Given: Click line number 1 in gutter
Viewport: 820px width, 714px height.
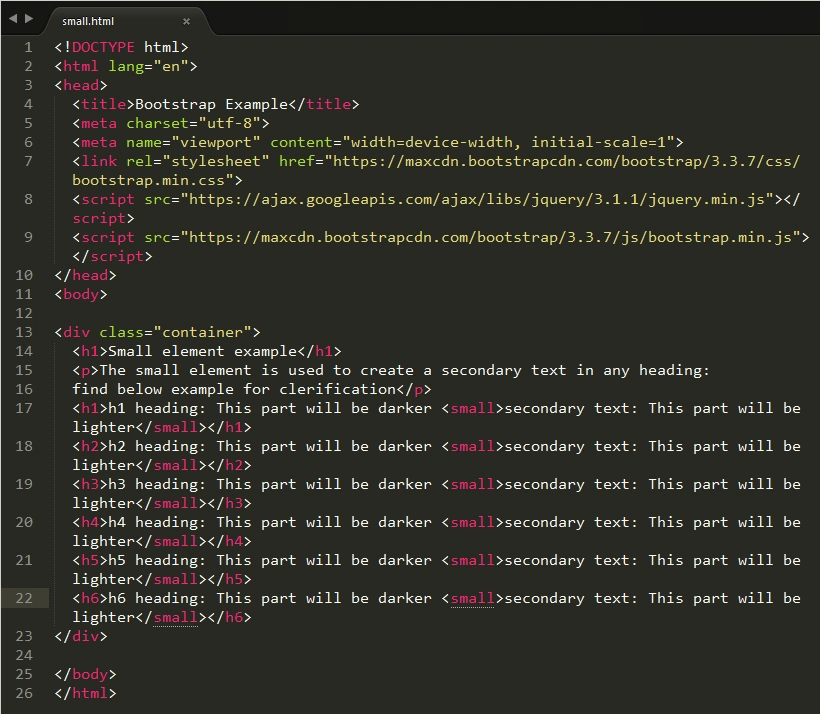Looking at the screenshot, I should [x=28, y=48].
